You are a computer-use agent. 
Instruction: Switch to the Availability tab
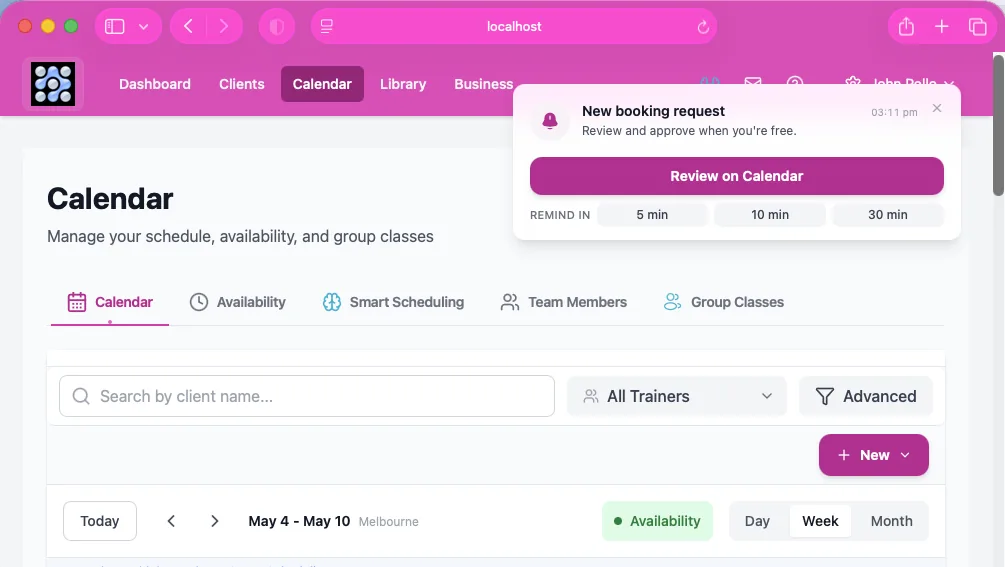coord(238,302)
